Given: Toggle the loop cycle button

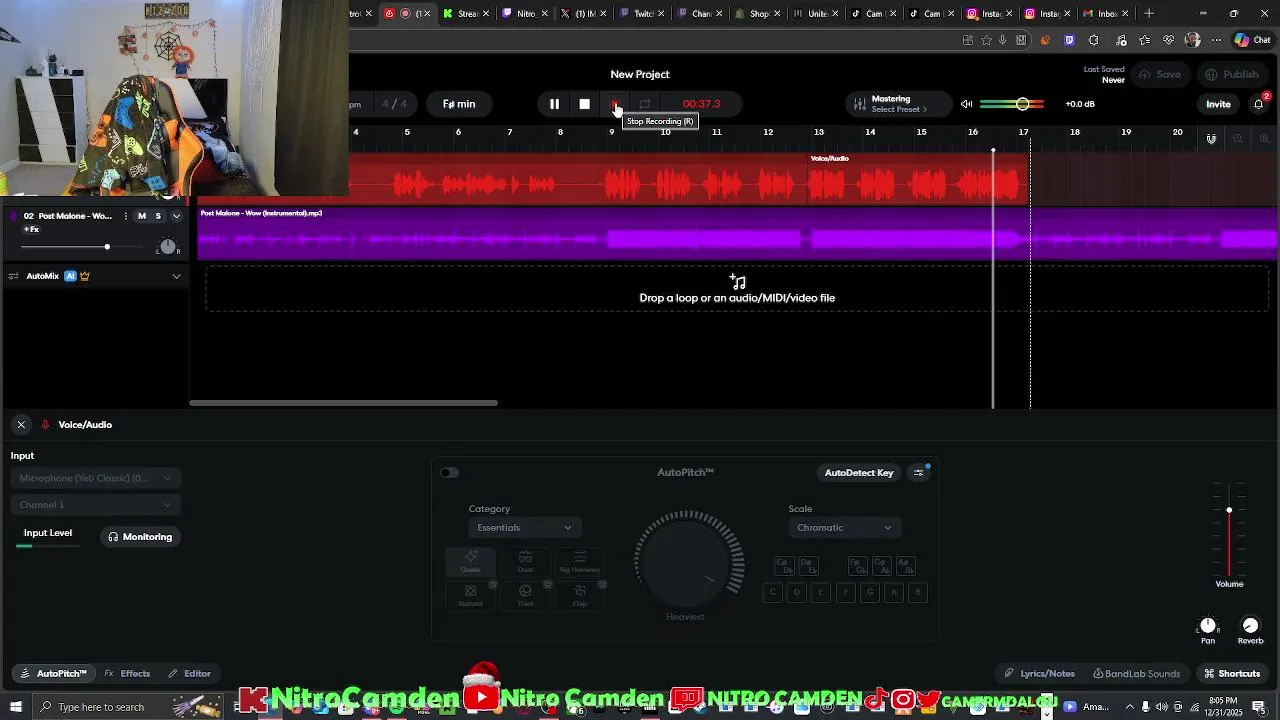Looking at the screenshot, I should 645,104.
